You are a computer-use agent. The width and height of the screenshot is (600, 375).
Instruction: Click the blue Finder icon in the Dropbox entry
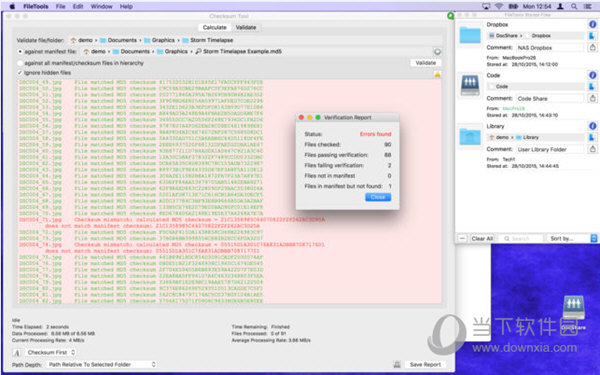click(x=592, y=36)
